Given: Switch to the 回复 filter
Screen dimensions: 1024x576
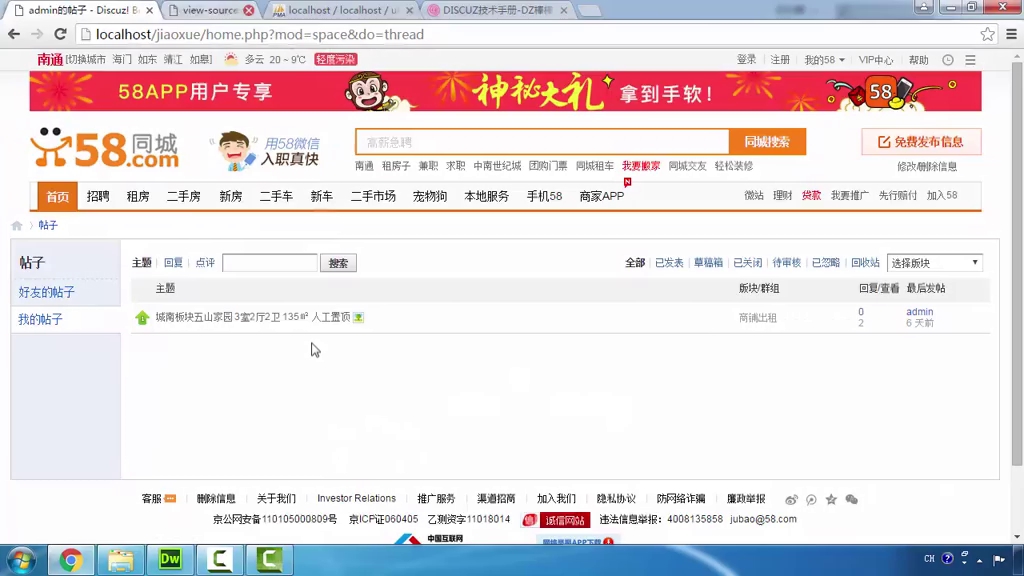Looking at the screenshot, I should [x=173, y=263].
